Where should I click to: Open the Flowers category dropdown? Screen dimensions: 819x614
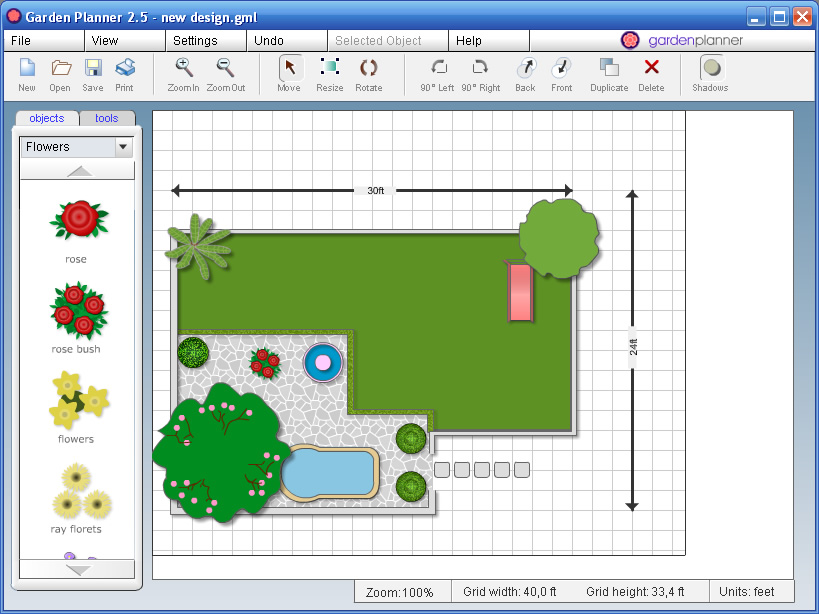click(122, 147)
